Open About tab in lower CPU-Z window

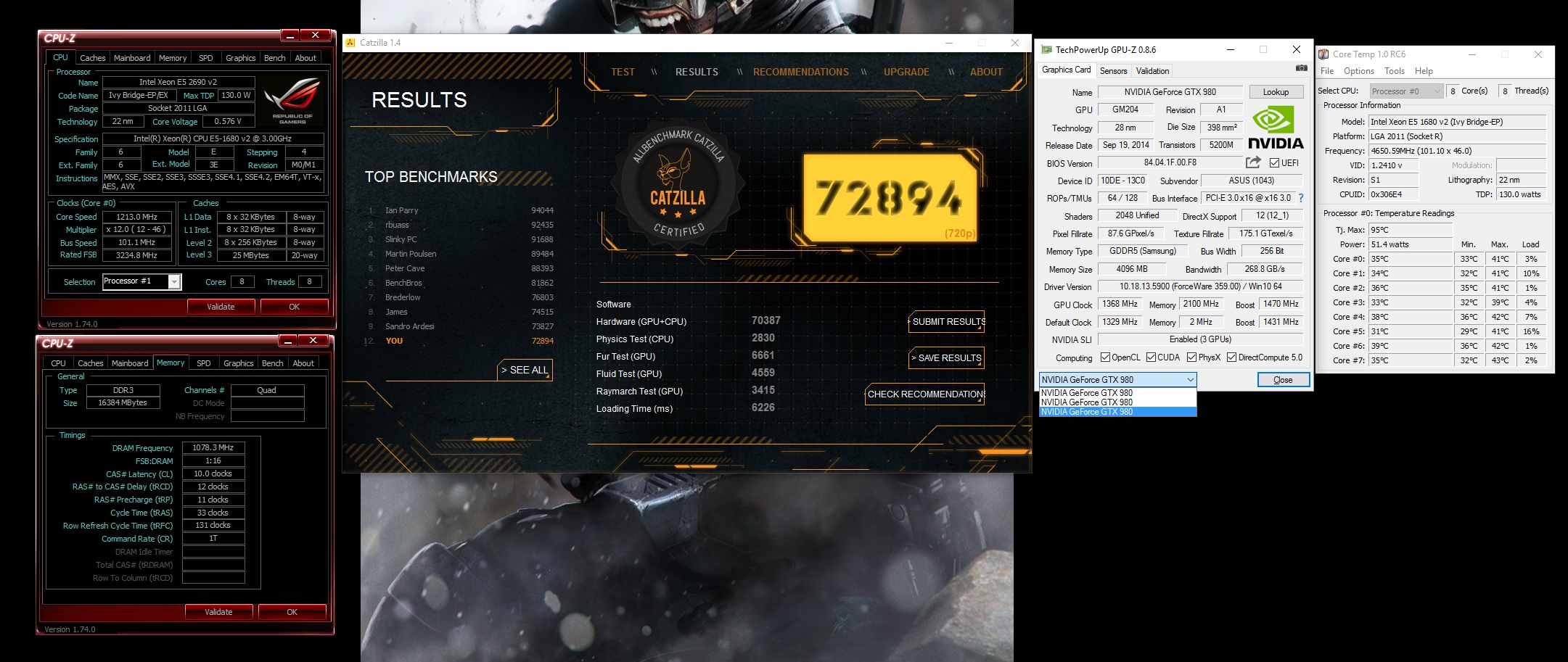[303, 363]
